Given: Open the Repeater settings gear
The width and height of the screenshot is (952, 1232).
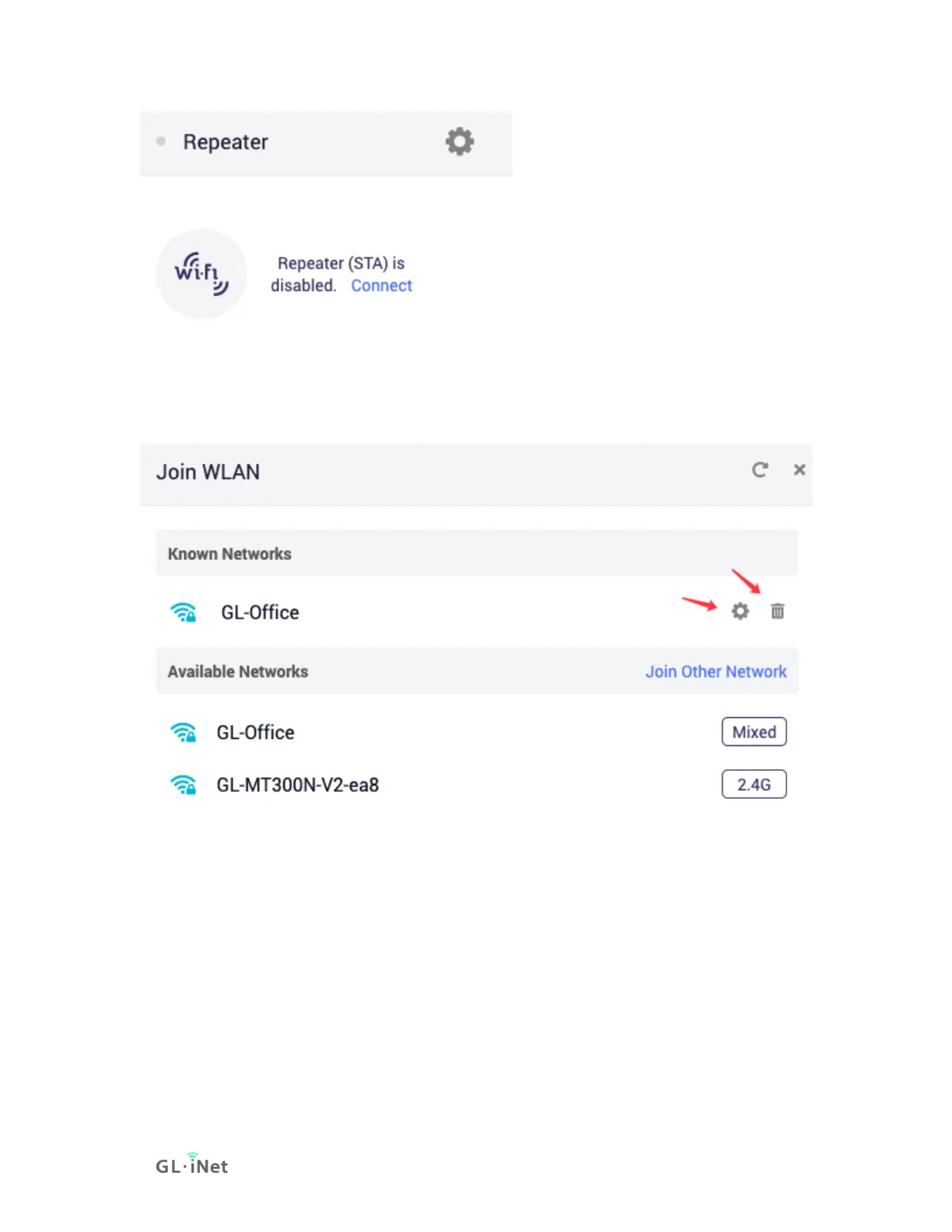Looking at the screenshot, I should (459, 142).
